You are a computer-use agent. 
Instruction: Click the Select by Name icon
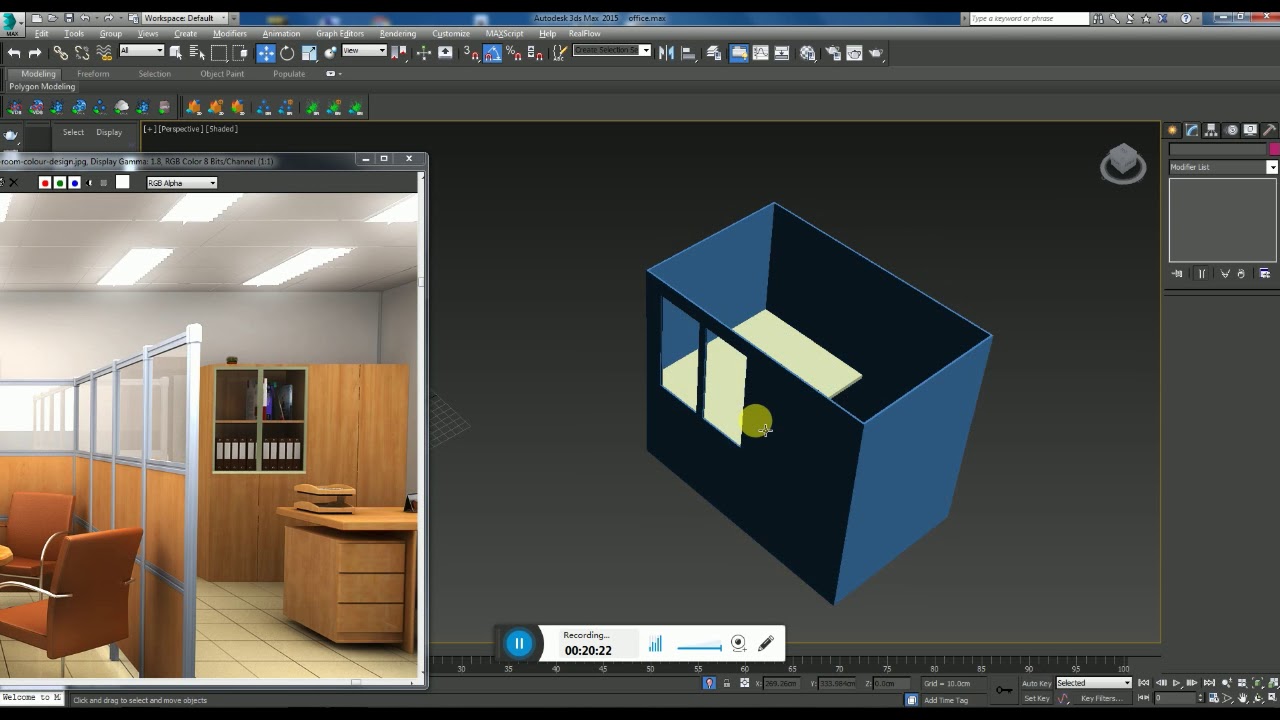[197, 53]
